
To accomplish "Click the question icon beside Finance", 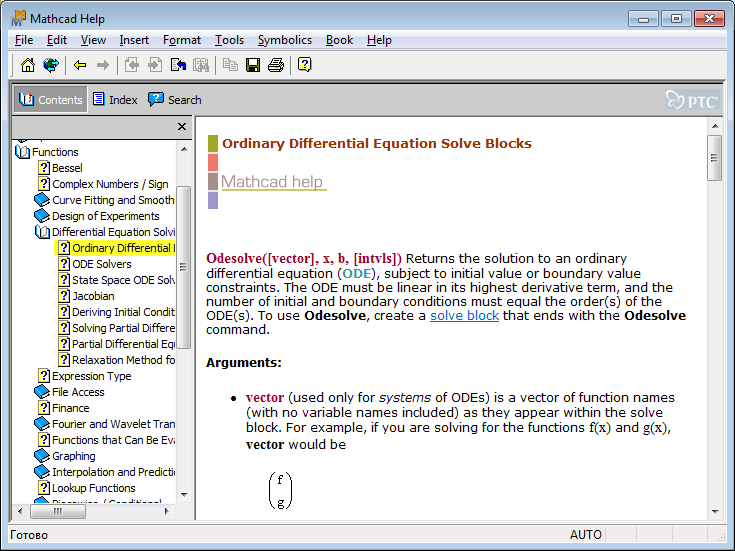I will click(44, 408).
